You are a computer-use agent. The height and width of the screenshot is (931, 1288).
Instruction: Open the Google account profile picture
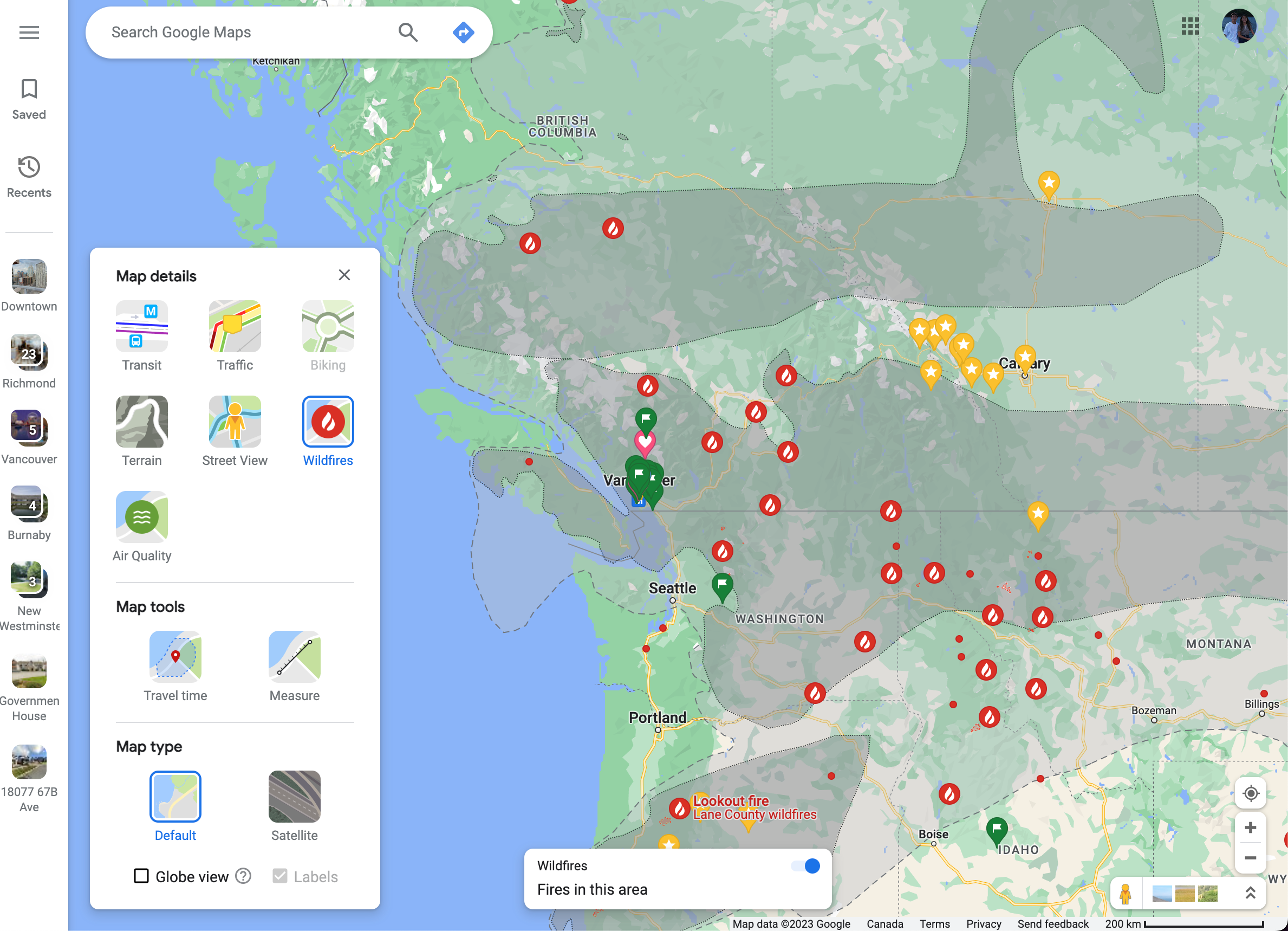click(1239, 26)
